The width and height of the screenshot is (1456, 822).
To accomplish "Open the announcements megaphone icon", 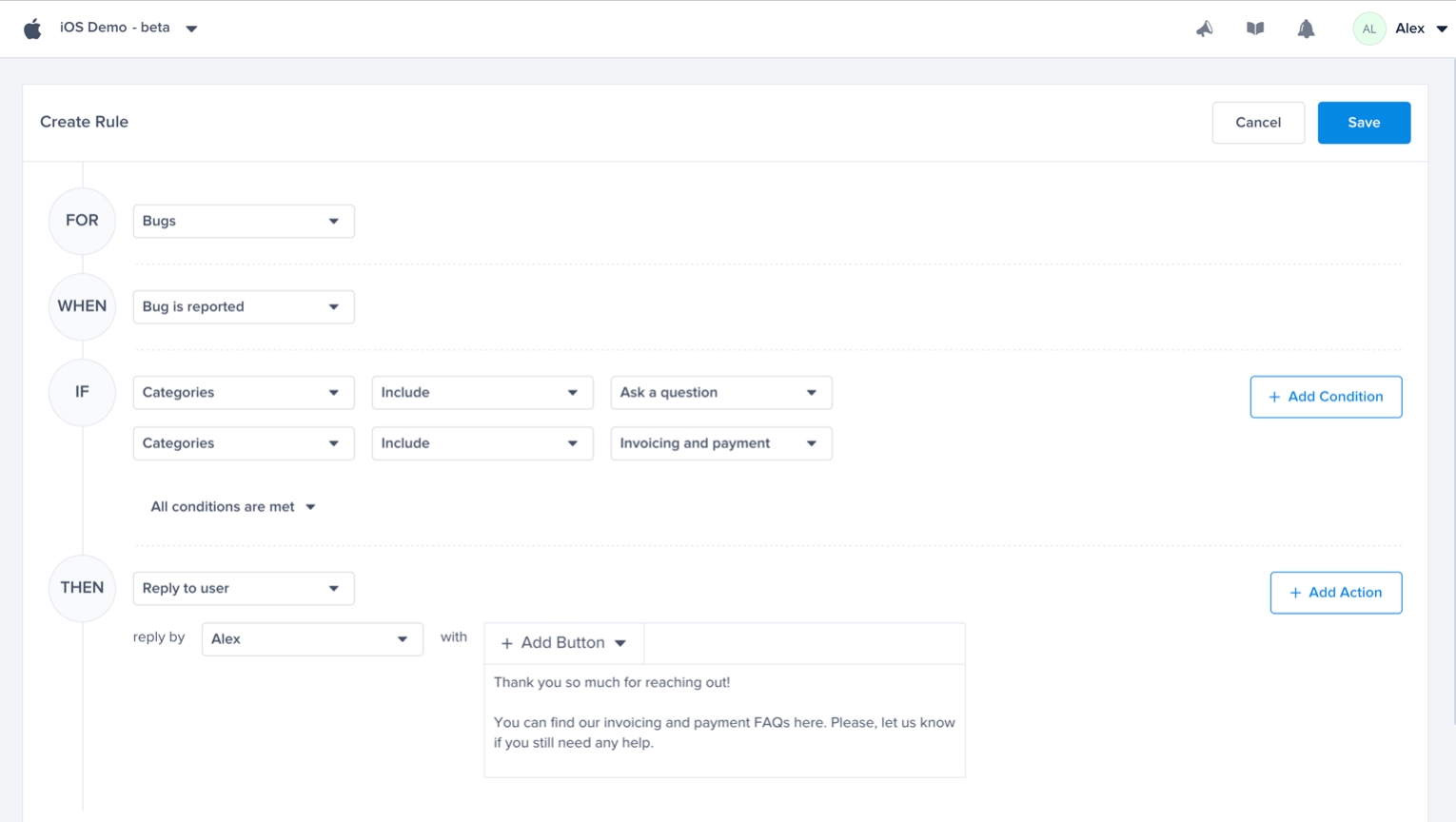I will (1204, 29).
